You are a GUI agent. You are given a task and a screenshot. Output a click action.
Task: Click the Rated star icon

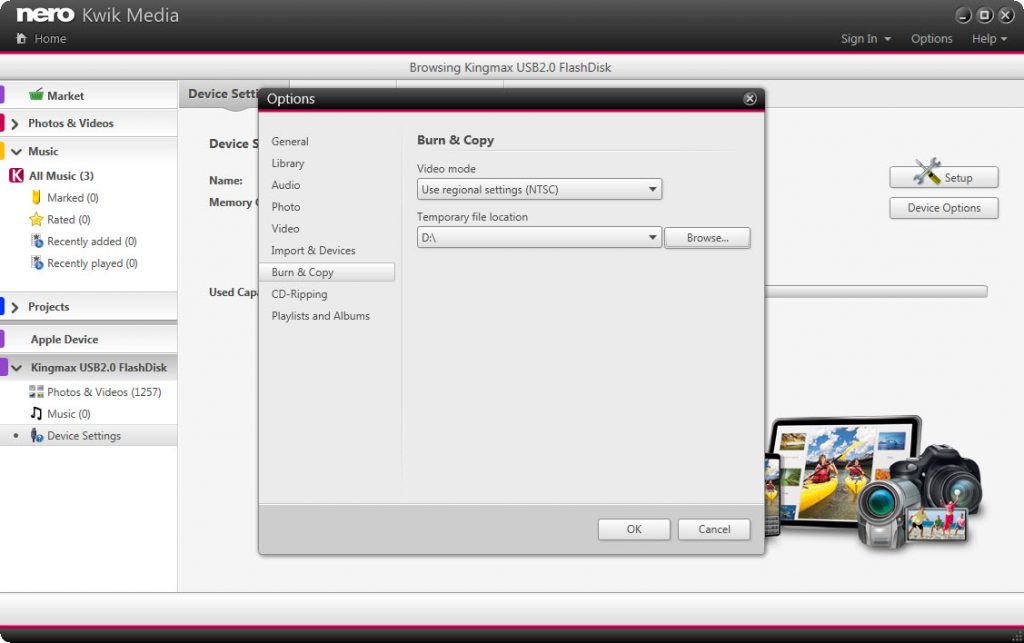tap(36, 219)
